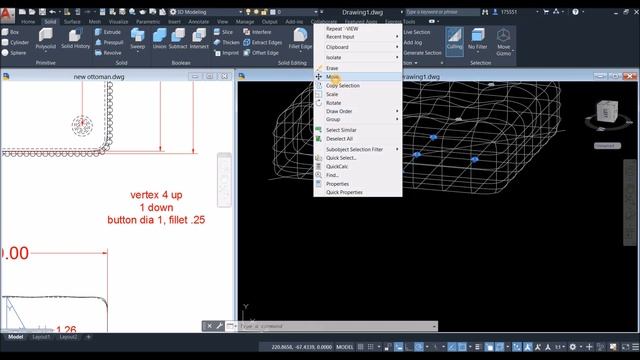Viewport: 640px width, 360px height.
Task: Select the Slice tool
Action: tap(223, 32)
